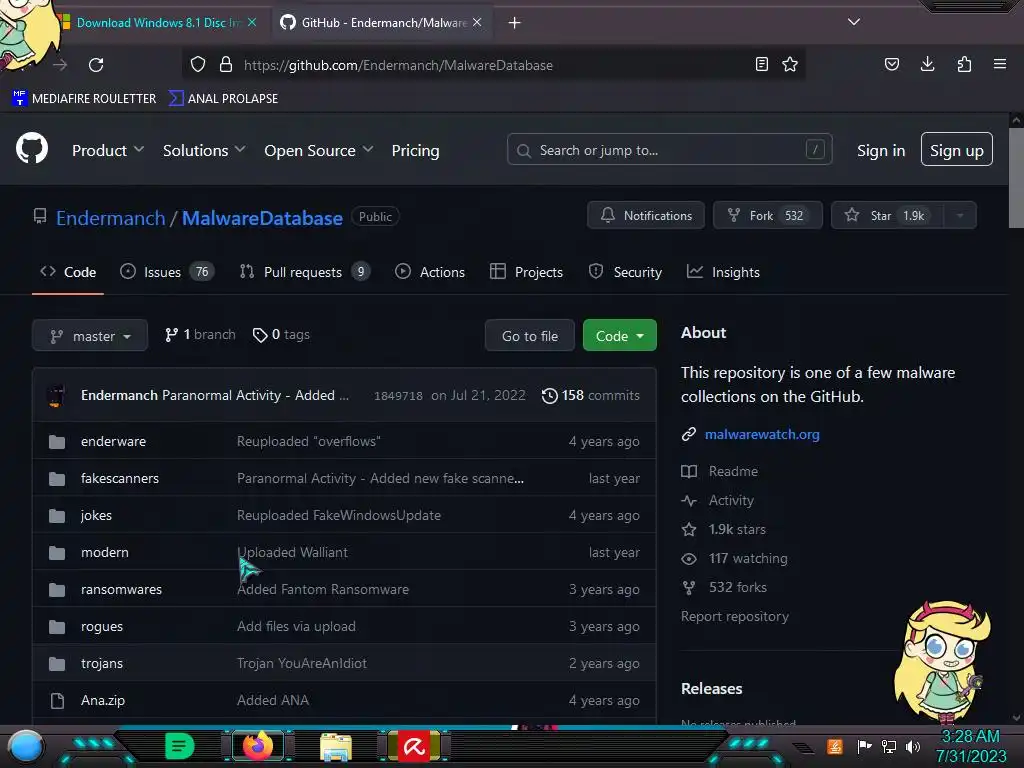Open MEDIAFIRE ROULETTER bookmark
This screenshot has height=768, width=1024.
click(84, 99)
